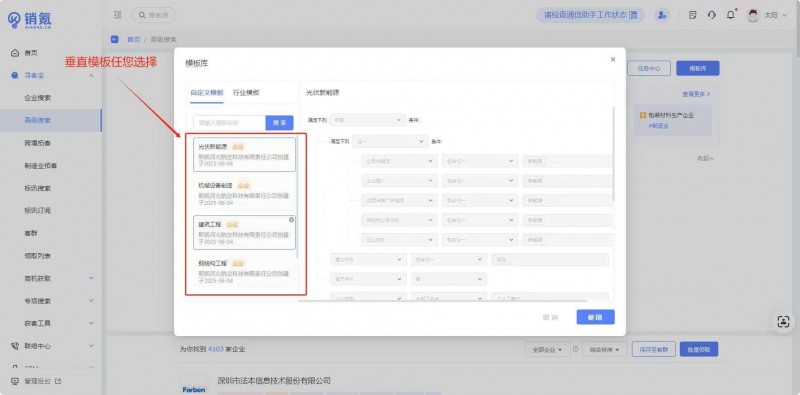The image size is (800, 395).
Task: Select the 光伏新能源 template card
Action: pyautogui.click(x=244, y=154)
